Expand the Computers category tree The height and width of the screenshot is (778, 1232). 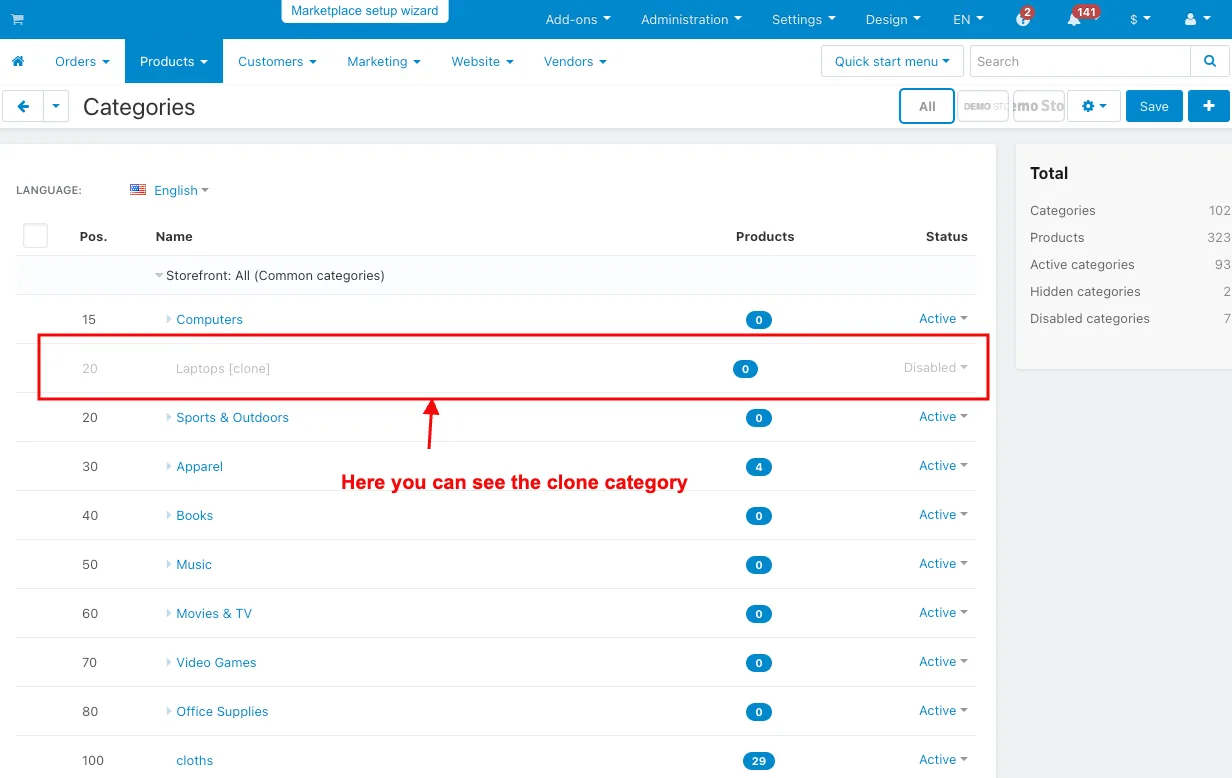click(169, 319)
